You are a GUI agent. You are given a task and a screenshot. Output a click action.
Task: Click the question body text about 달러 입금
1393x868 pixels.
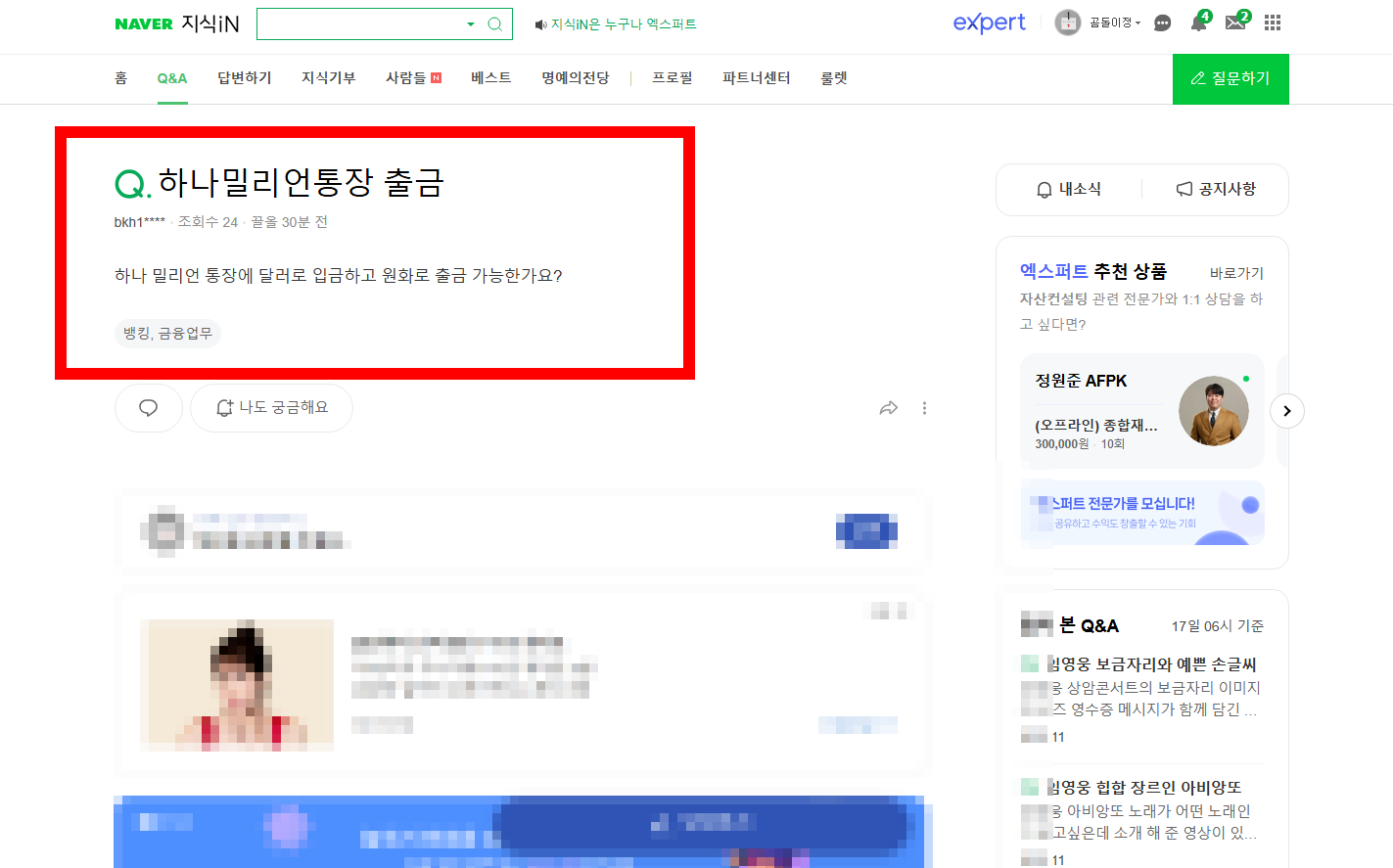click(x=339, y=276)
